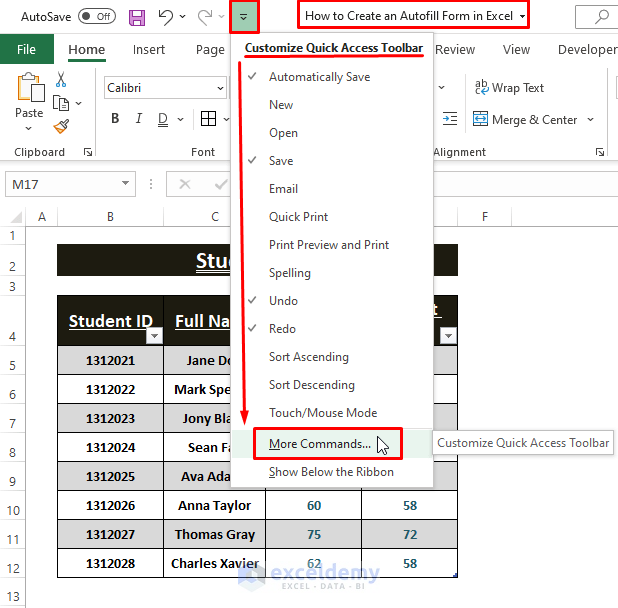Open the Calibri font name dropdown

[220, 88]
